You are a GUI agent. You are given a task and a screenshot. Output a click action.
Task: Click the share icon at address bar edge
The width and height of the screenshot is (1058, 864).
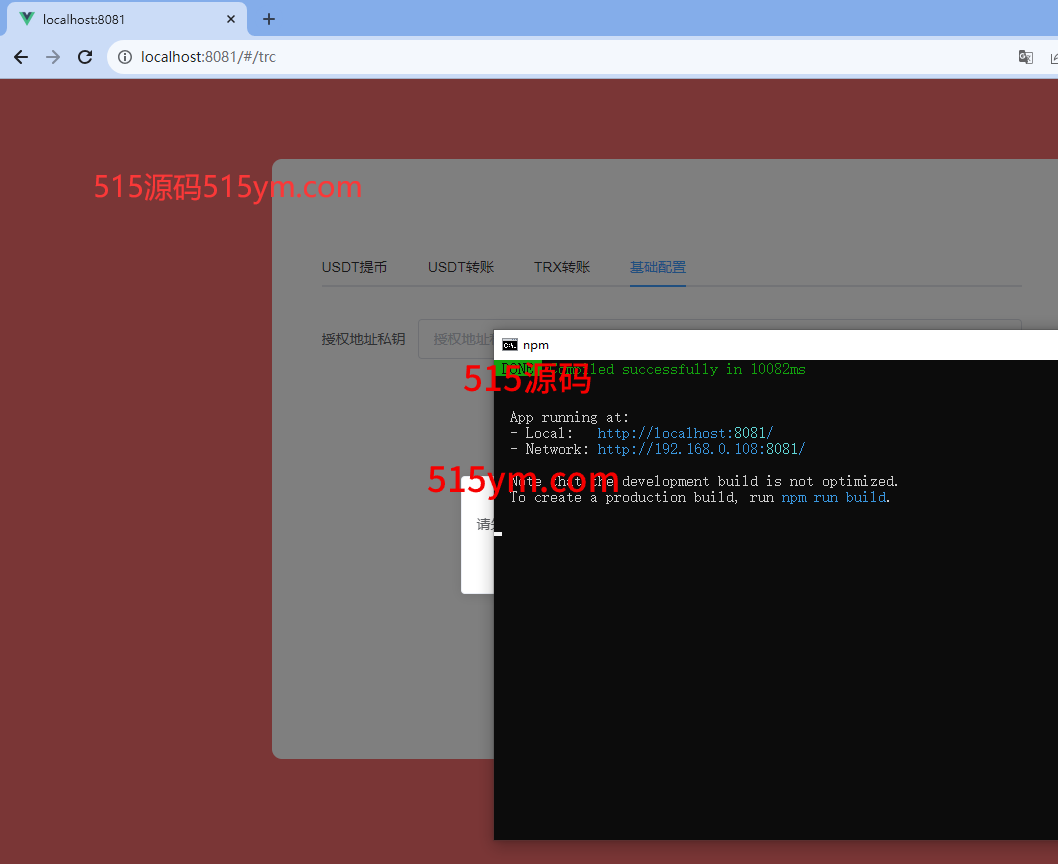click(1052, 57)
